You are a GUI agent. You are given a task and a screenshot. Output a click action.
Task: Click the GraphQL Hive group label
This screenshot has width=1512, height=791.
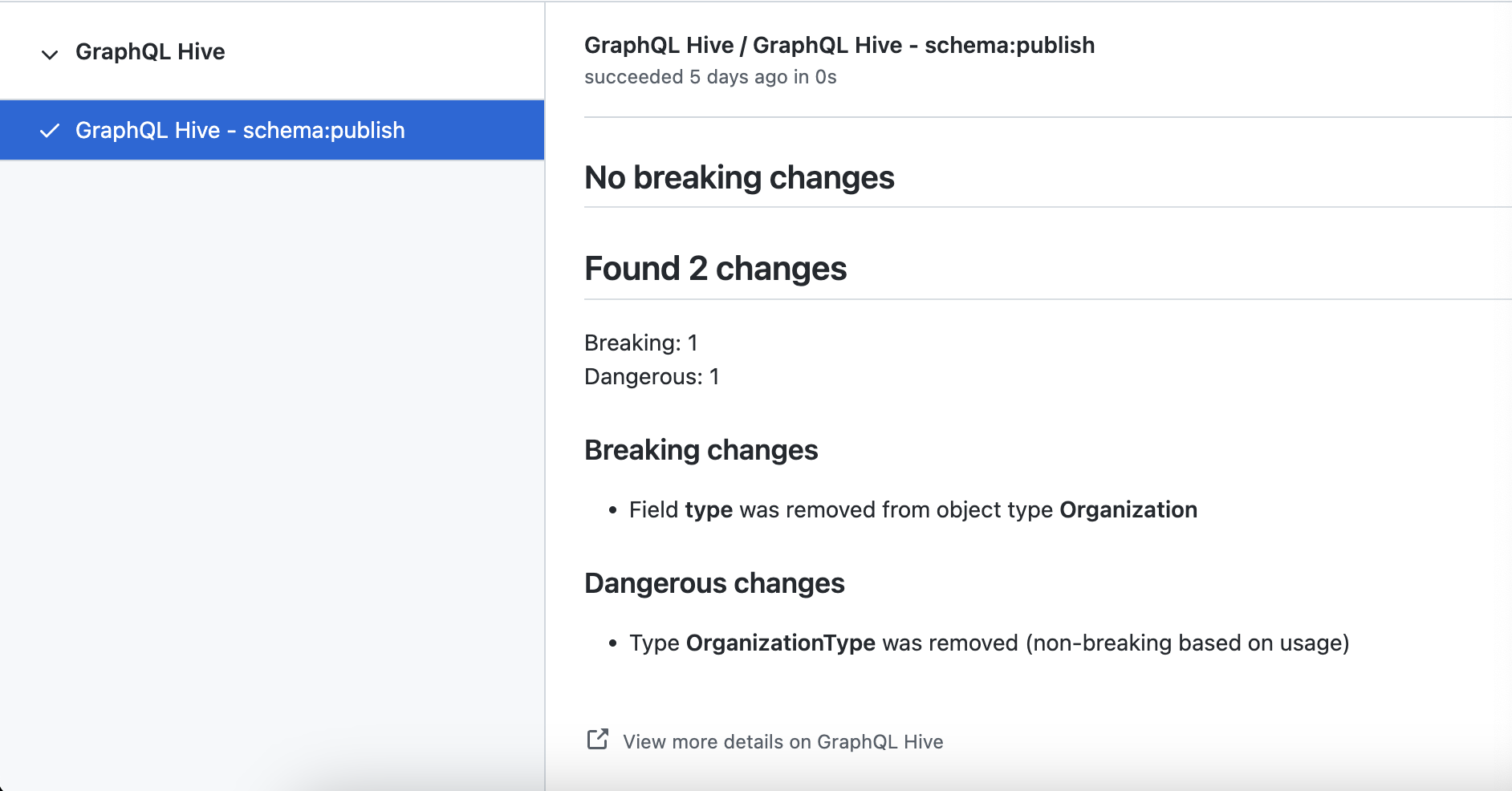click(150, 52)
